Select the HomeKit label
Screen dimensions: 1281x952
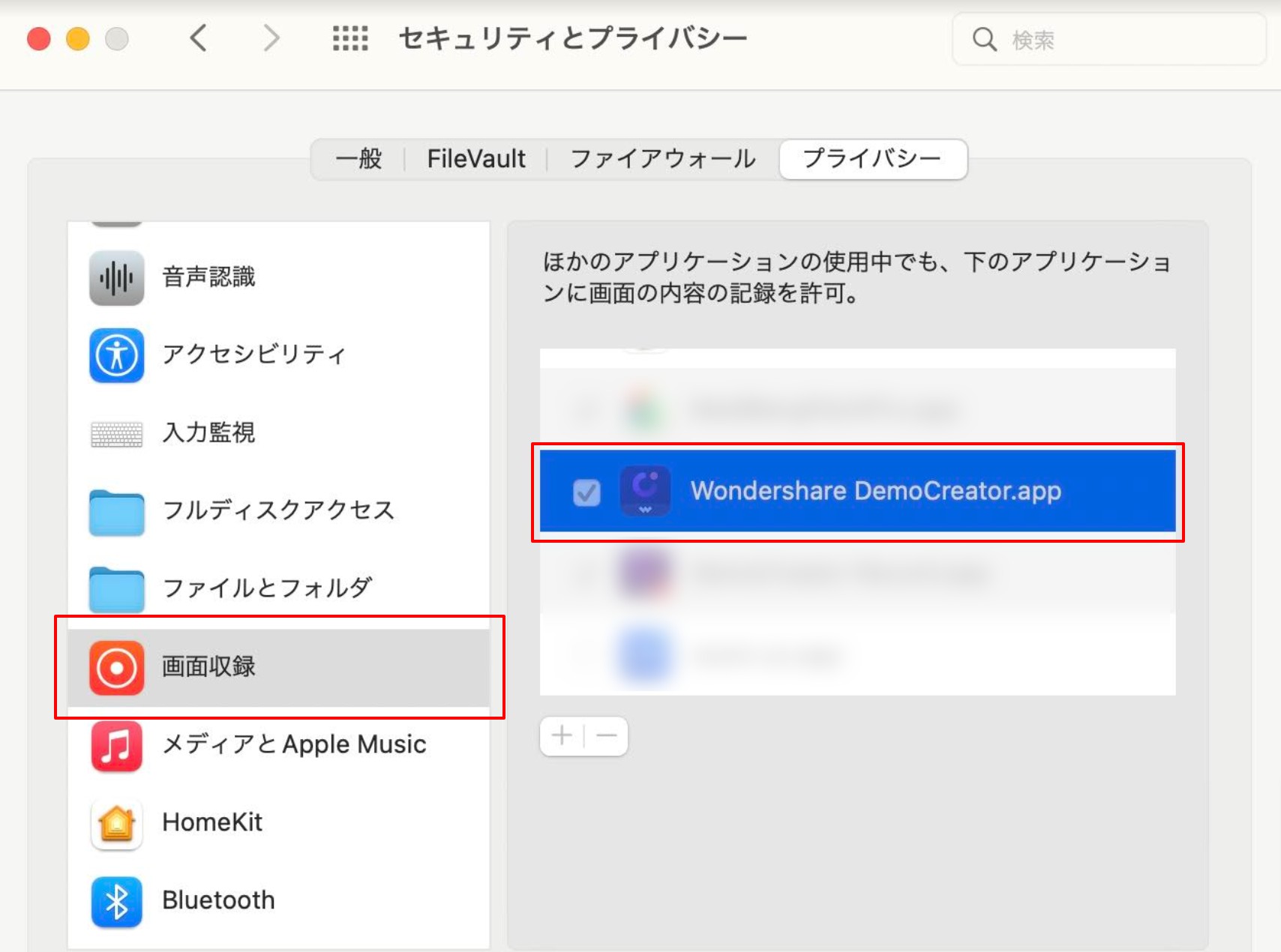click(x=212, y=822)
